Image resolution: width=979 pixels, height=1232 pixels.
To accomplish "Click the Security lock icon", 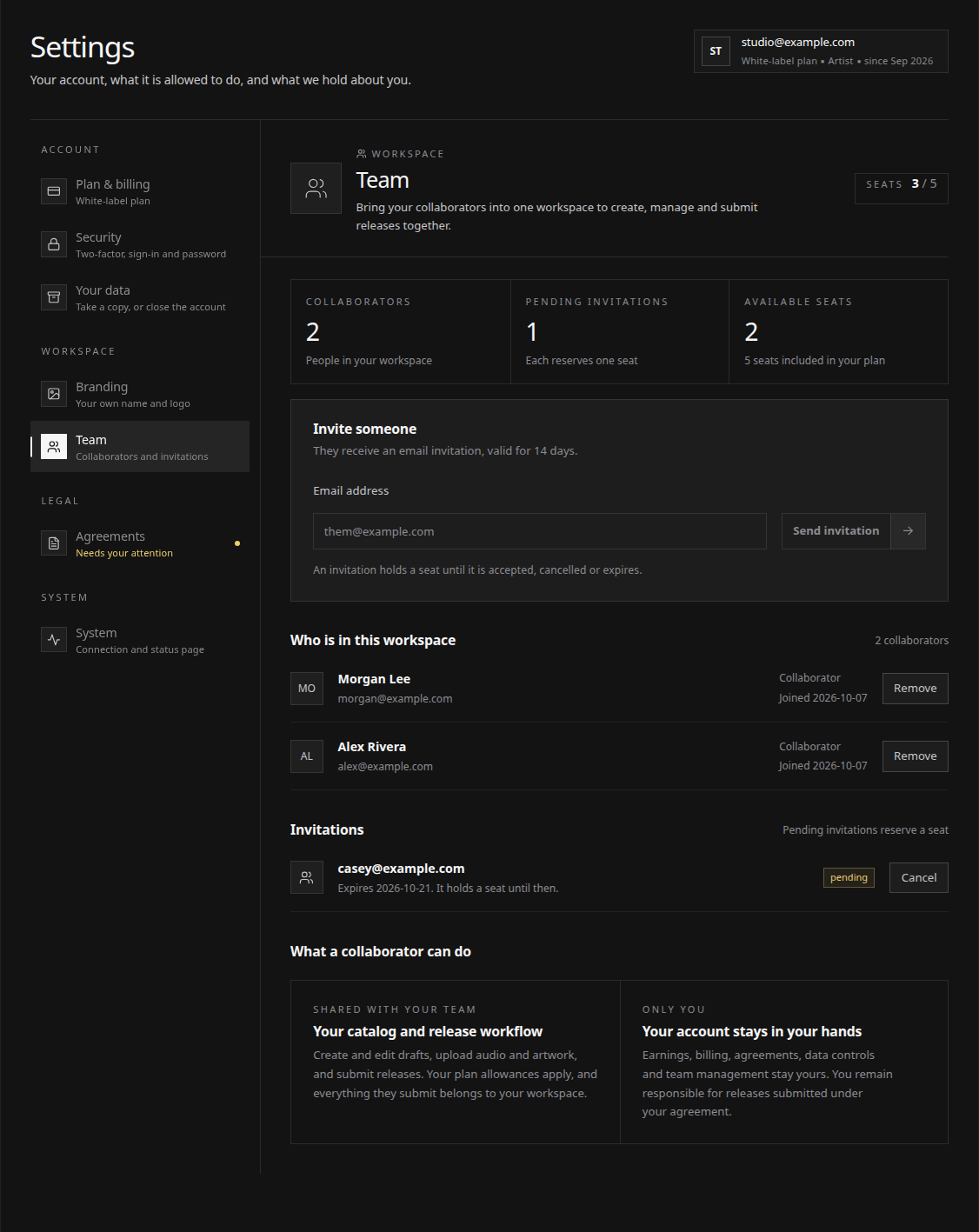I will (54, 244).
